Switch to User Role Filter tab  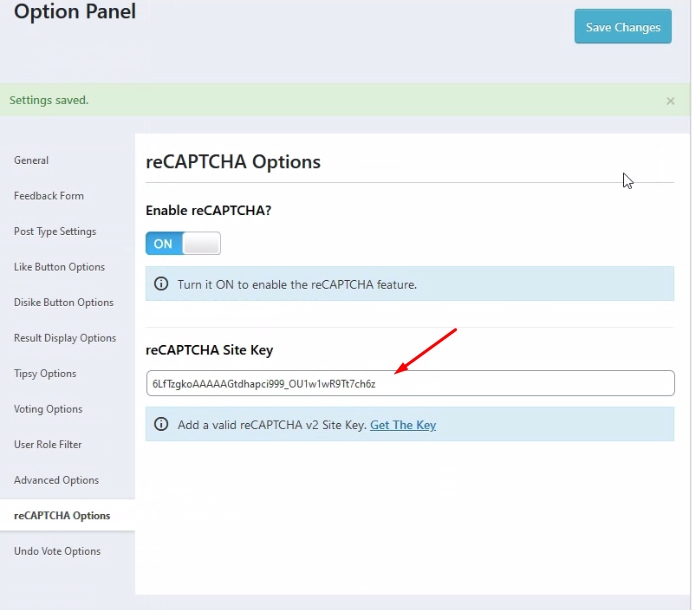[48, 444]
